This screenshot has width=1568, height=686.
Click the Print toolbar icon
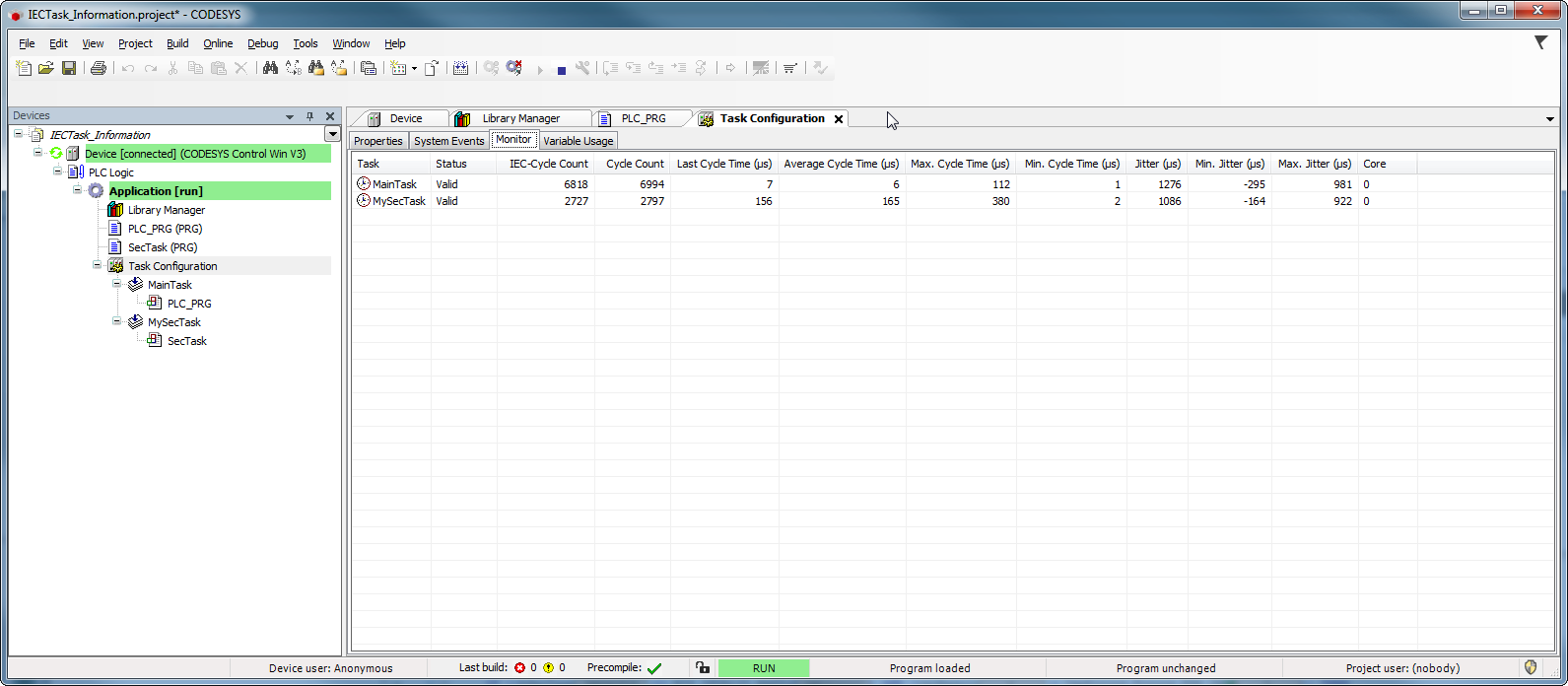click(98, 68)
